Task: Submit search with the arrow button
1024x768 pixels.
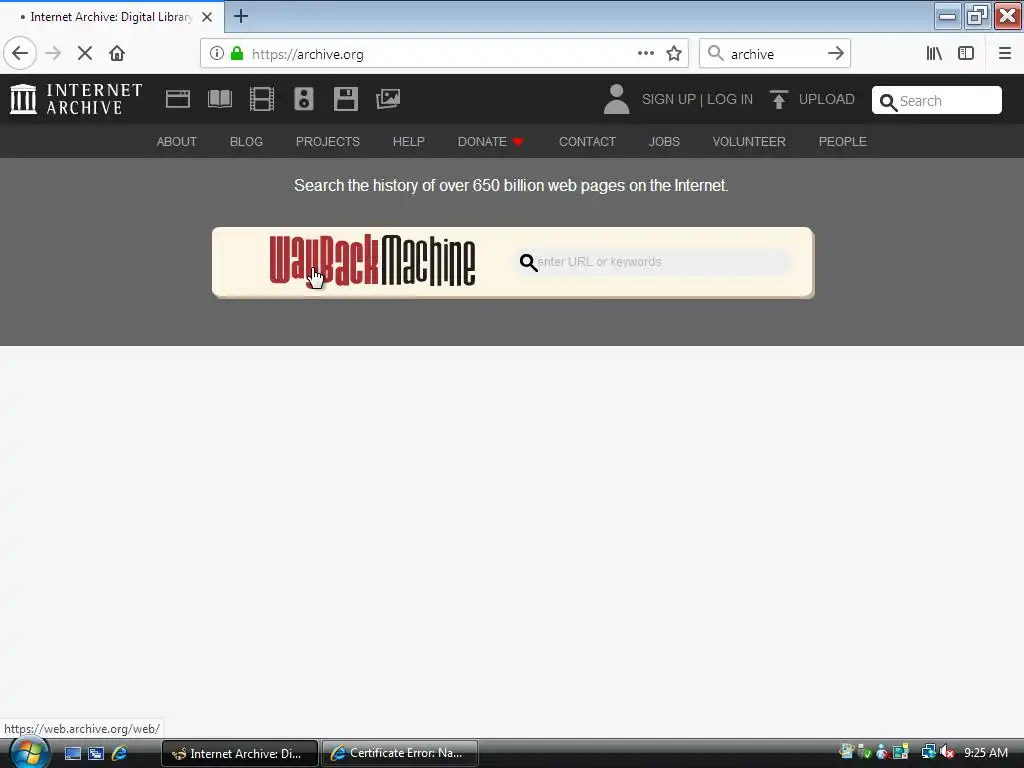Action: [836, 54]
